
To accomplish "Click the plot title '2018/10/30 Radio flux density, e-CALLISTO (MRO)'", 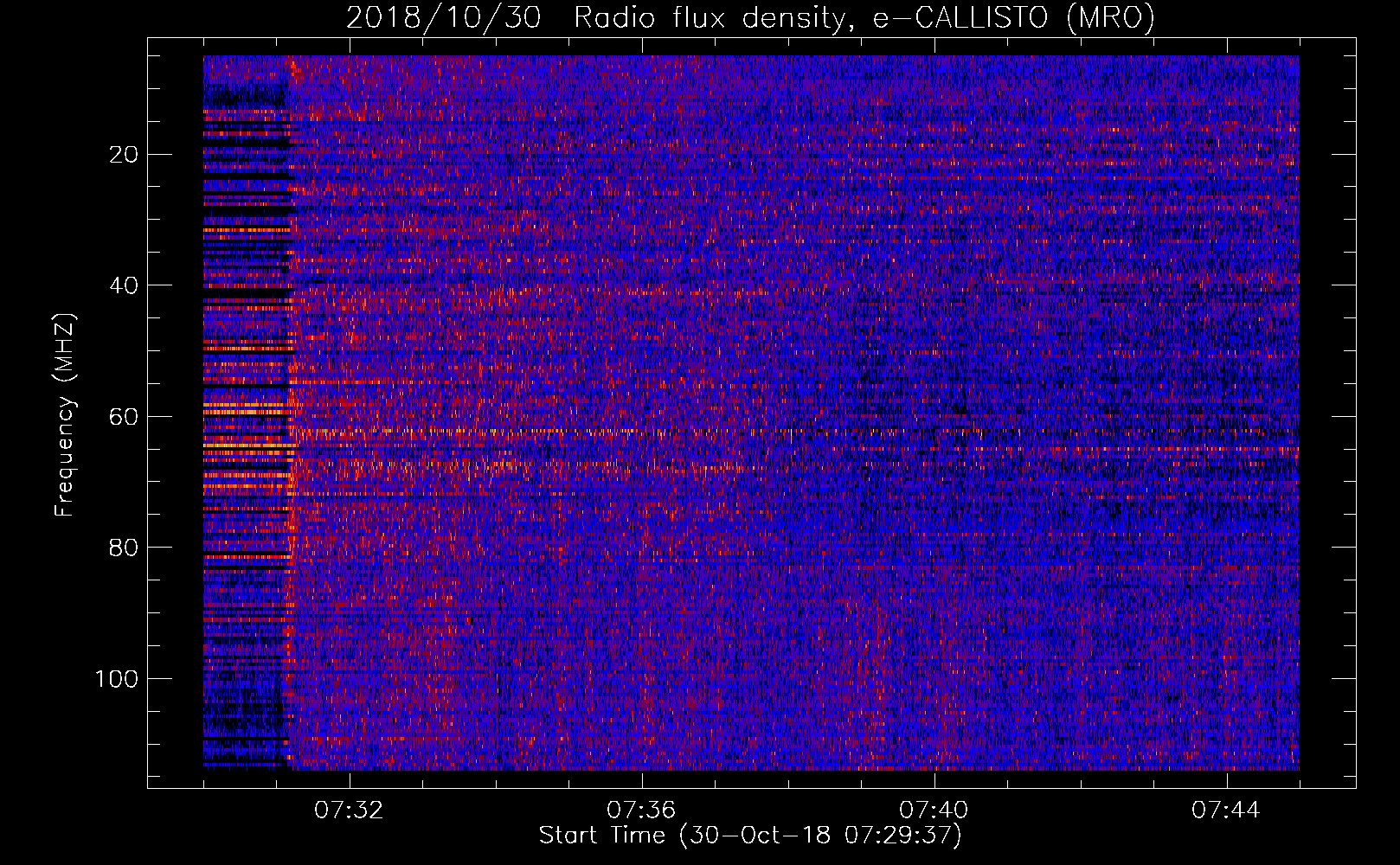I will [750, 17].
